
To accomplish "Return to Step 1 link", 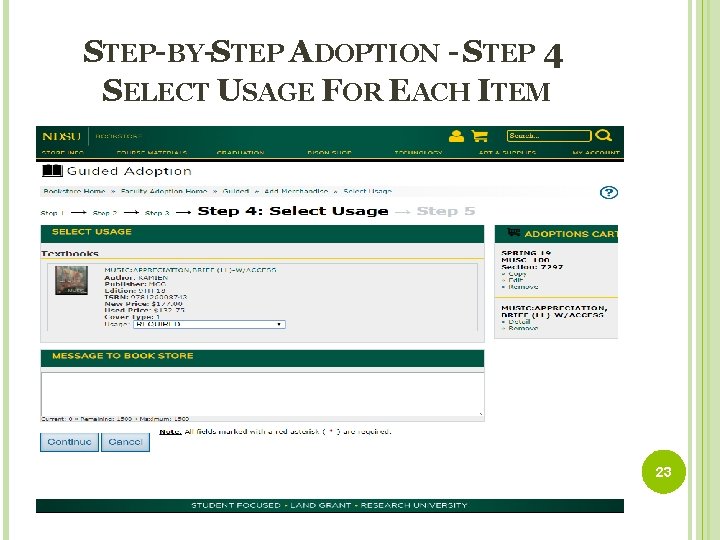I will pyautogui.click(x=52, y=213).
